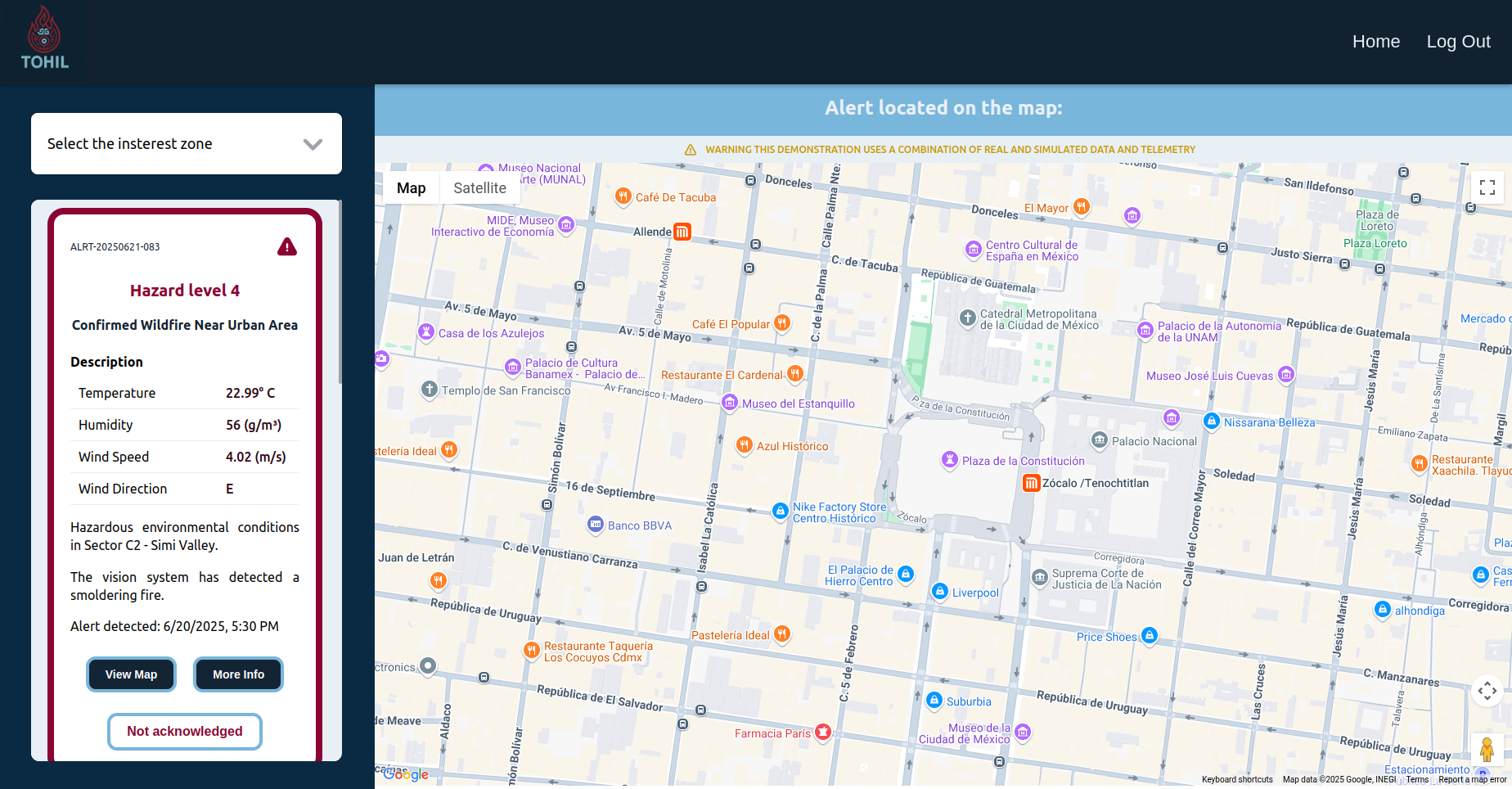Click the Catedral Metropolitana church marker

tap(968, 318)
